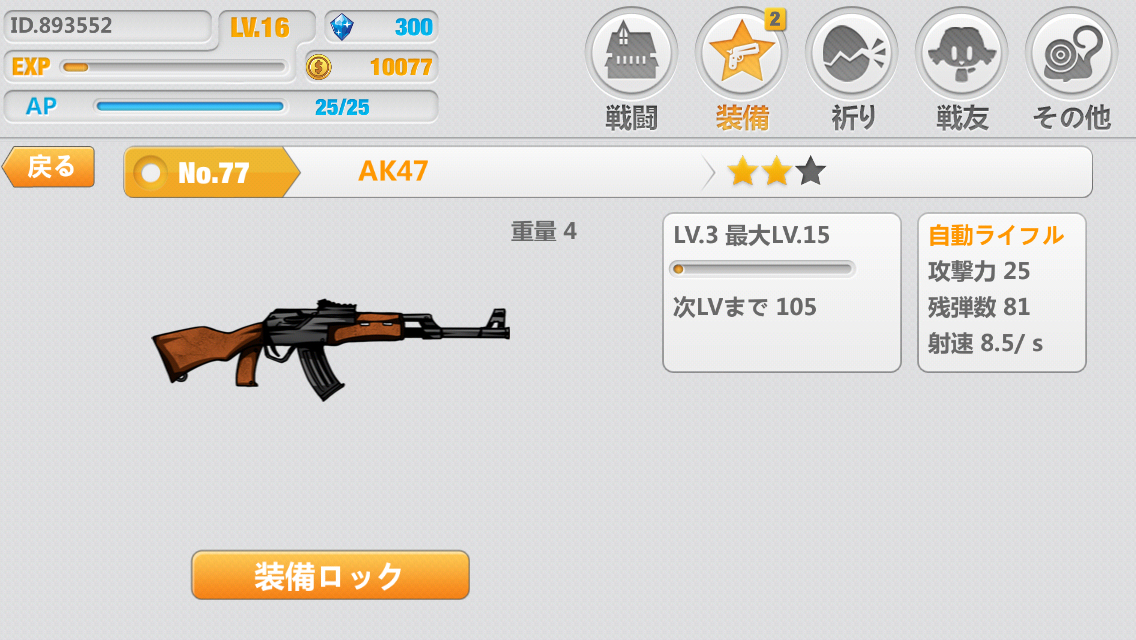Expand the LV.3 最大LV.15 level panel
Screen dimensions: 1136x640
click(782, 292)
